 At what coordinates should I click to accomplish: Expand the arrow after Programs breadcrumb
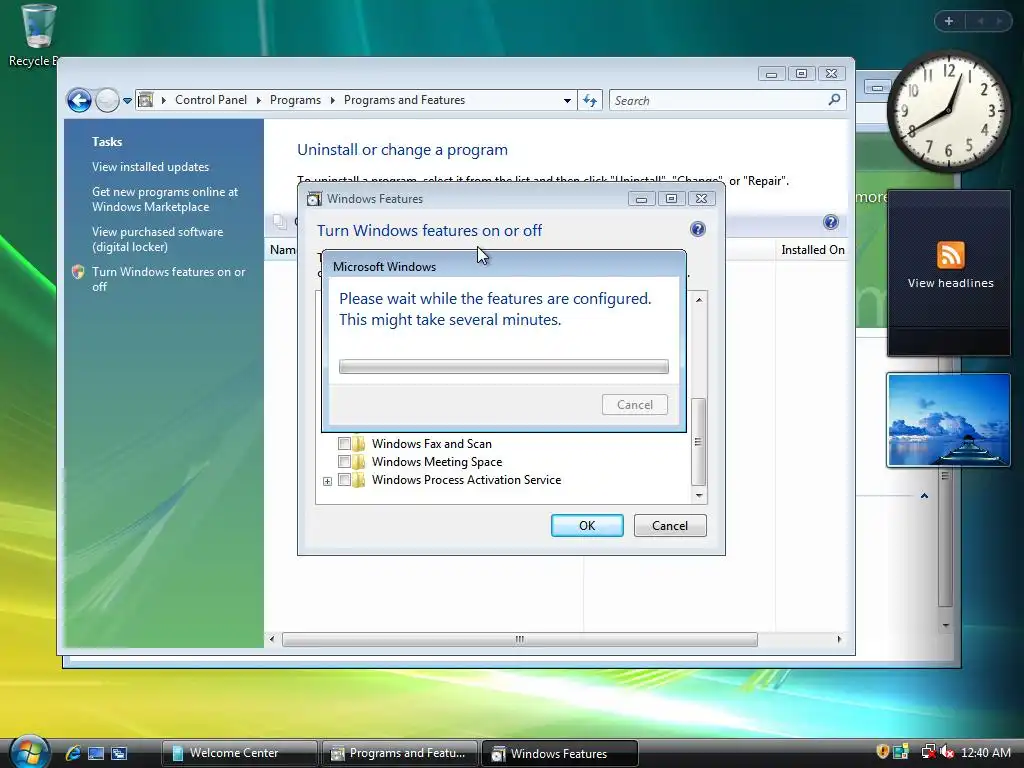click(x=332, y=100)
